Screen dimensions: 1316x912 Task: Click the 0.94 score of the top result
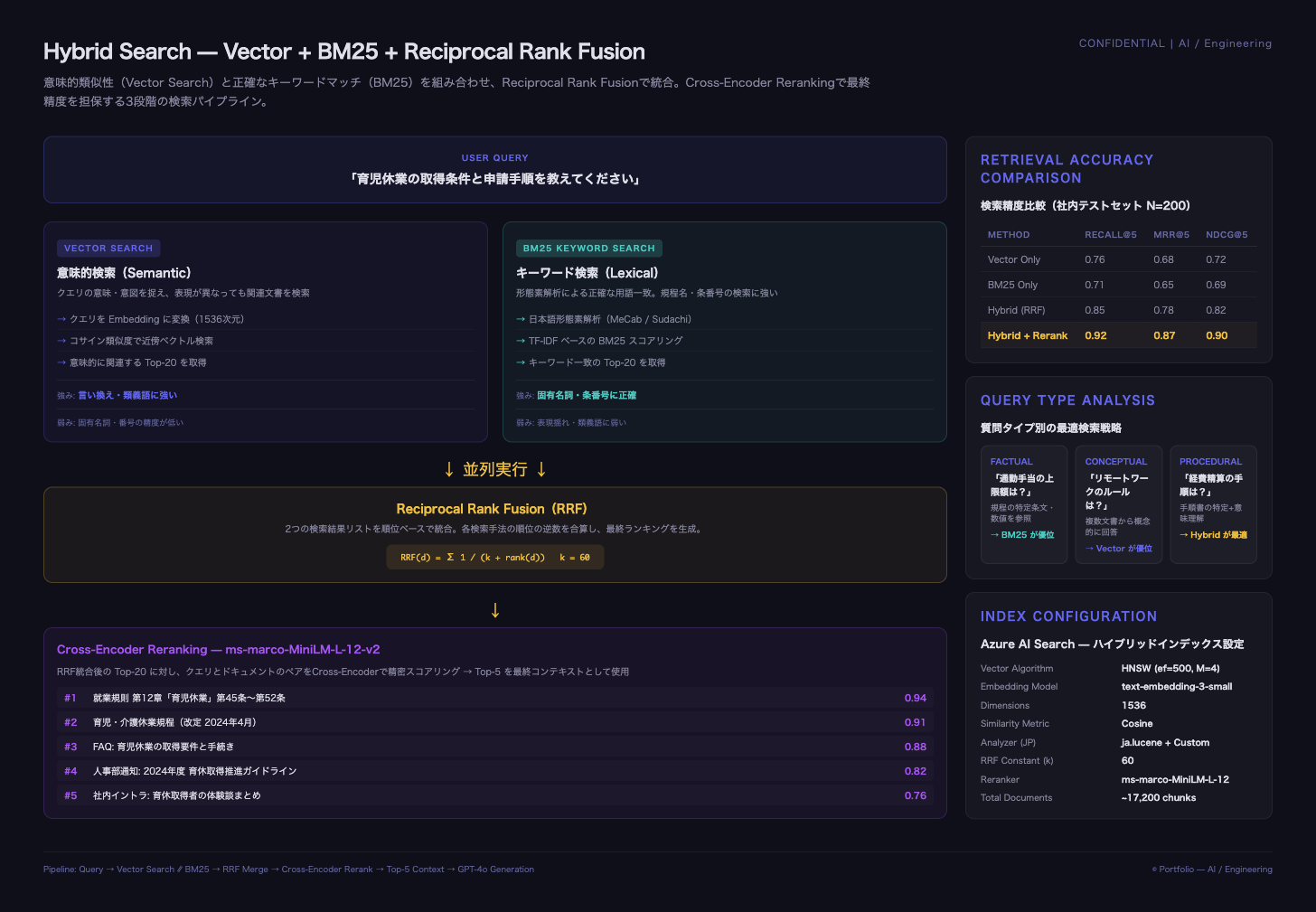tap(915, 698)
